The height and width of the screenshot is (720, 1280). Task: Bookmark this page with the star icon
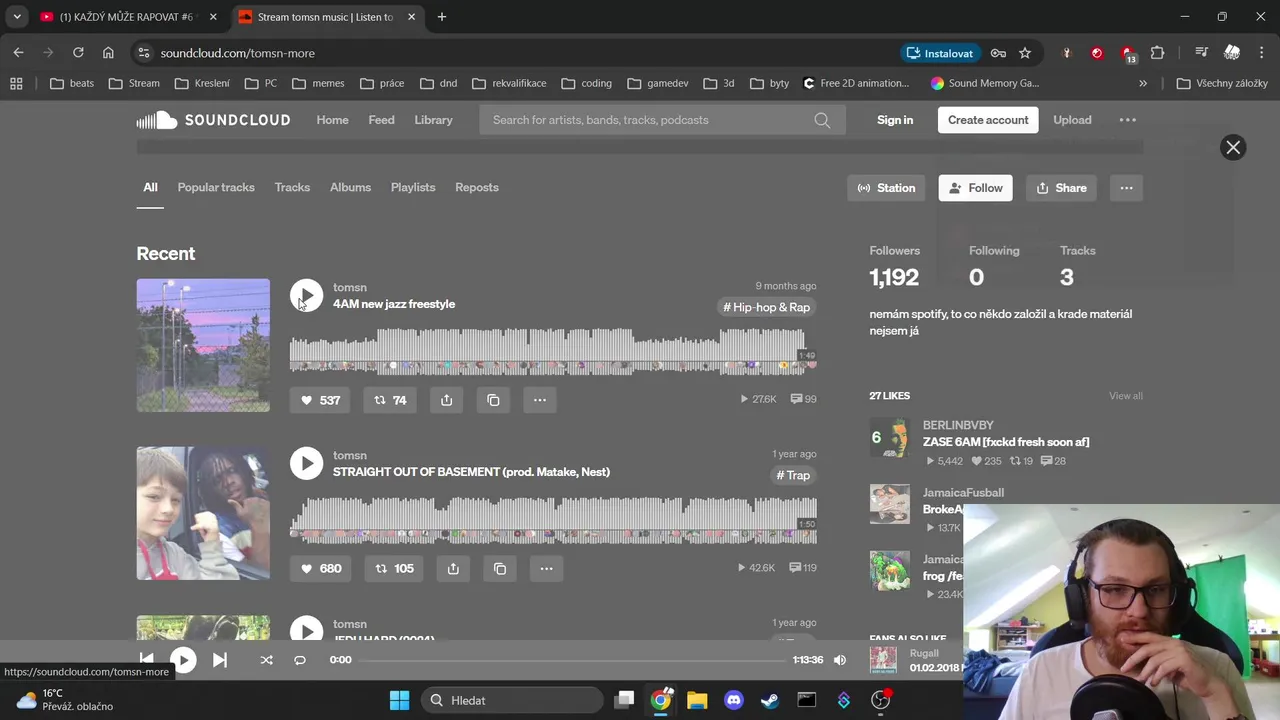point(1025,53)
